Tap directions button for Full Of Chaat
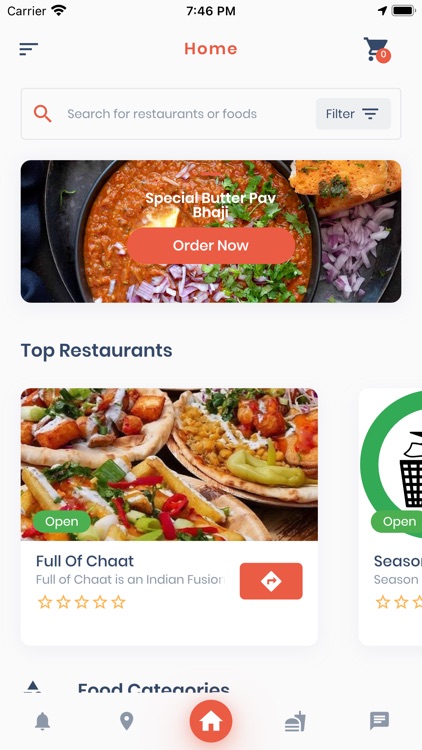This screenshot has width=422, height=750. pyautogui.click(x=271, y=581)
